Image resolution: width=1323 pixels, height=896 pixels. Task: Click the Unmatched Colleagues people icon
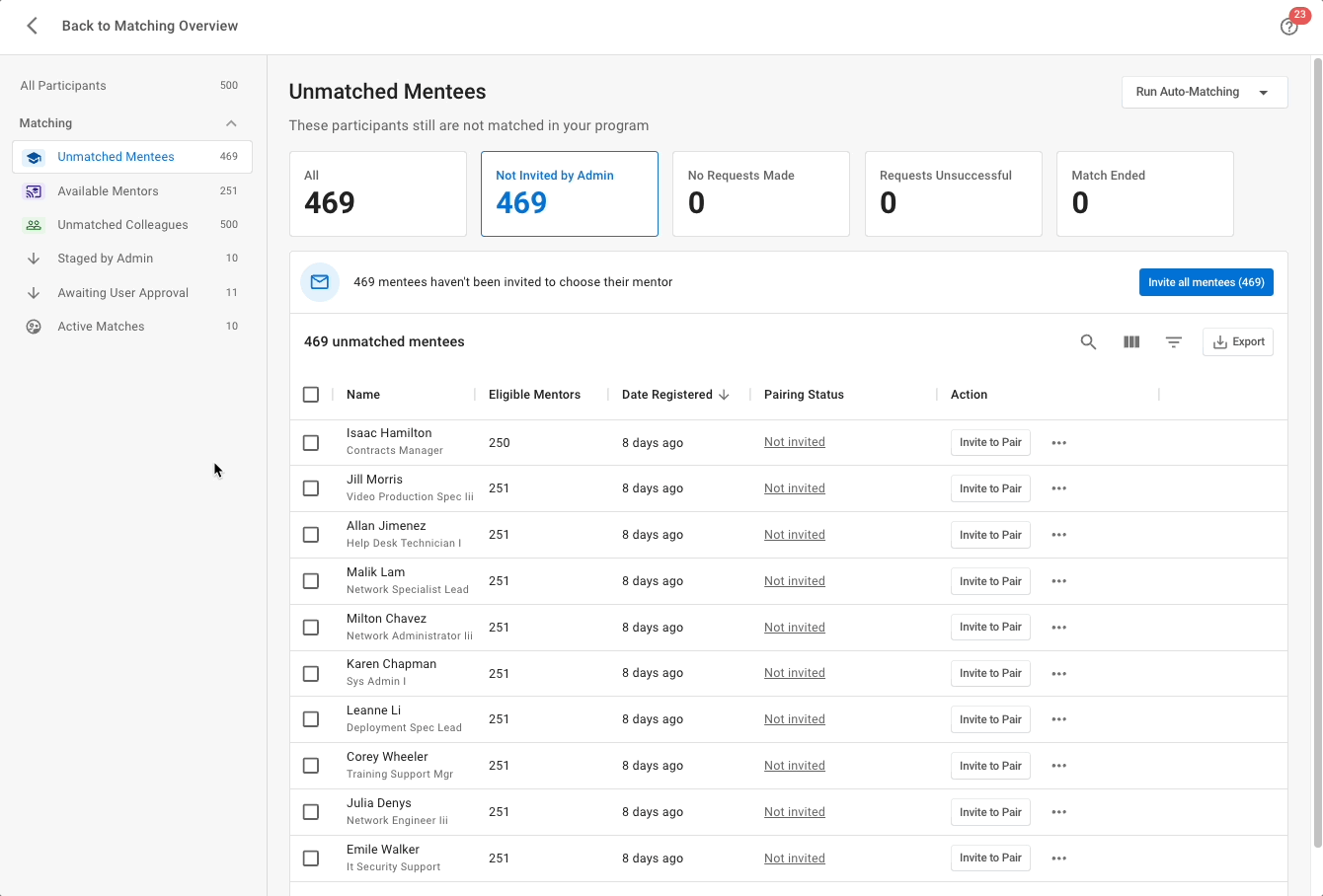click(34, 225)
